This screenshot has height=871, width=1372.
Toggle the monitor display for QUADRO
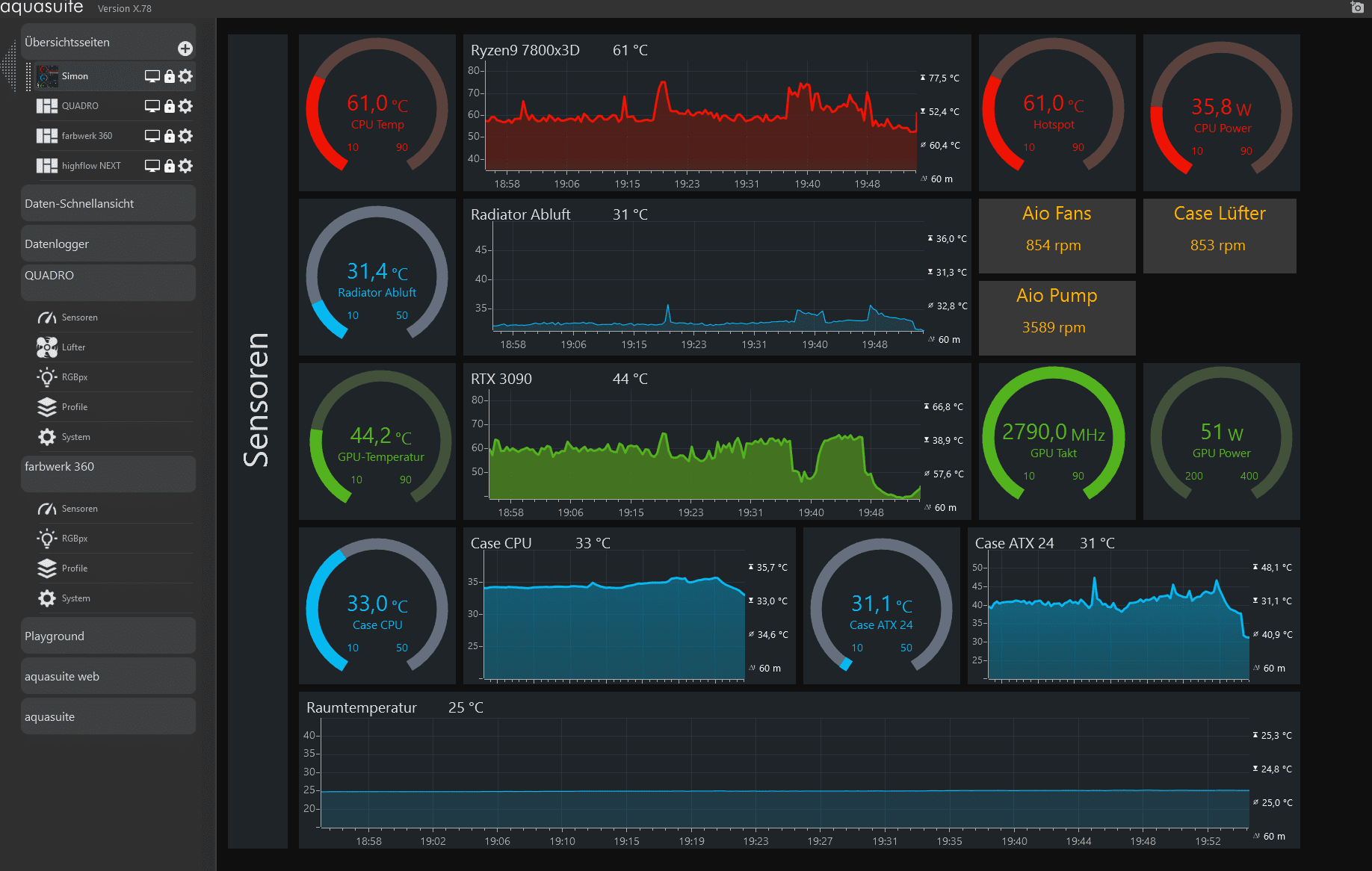(x=152, y=106)
